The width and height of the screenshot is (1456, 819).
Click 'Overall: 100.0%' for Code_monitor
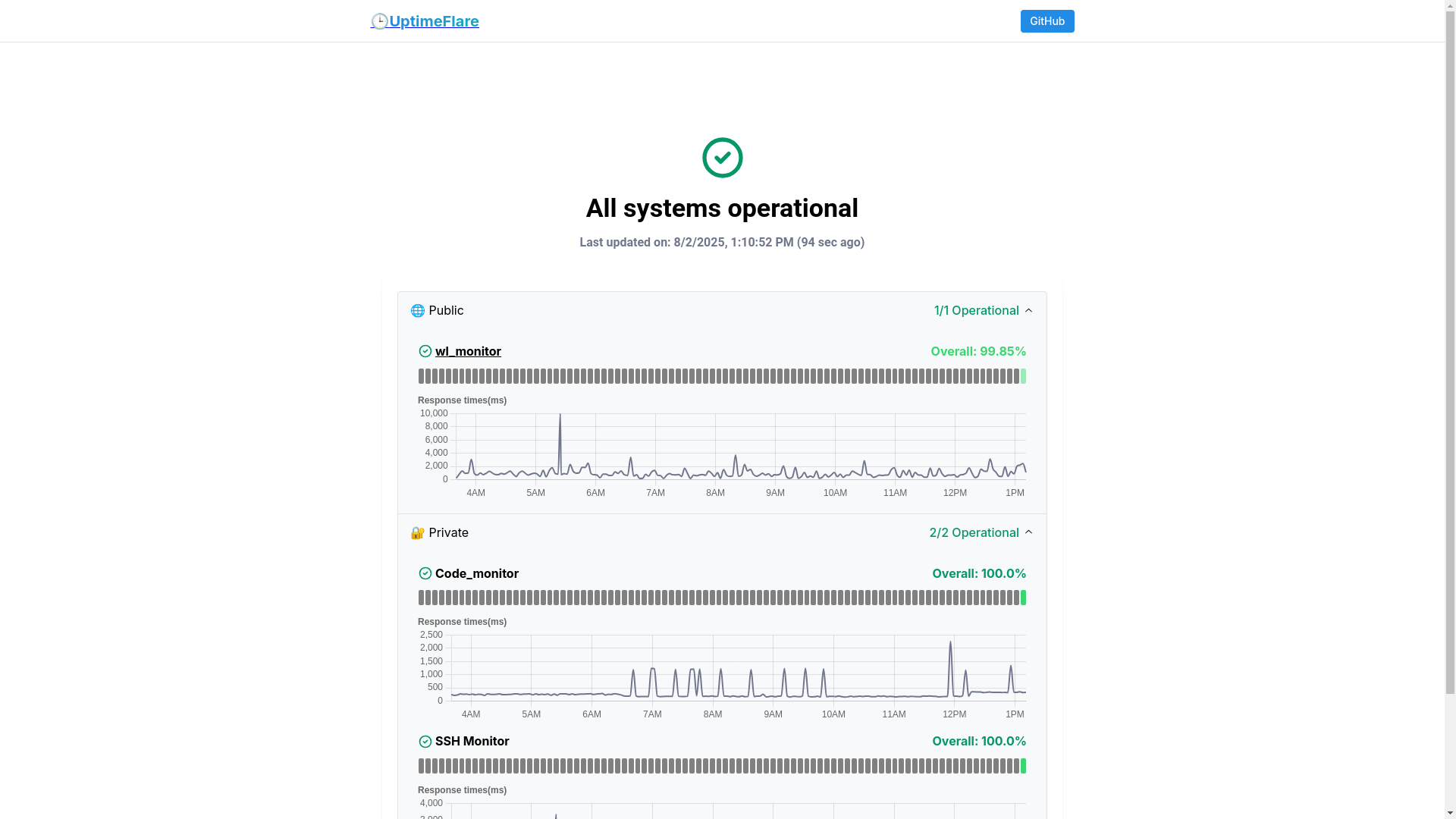point(979,573)
